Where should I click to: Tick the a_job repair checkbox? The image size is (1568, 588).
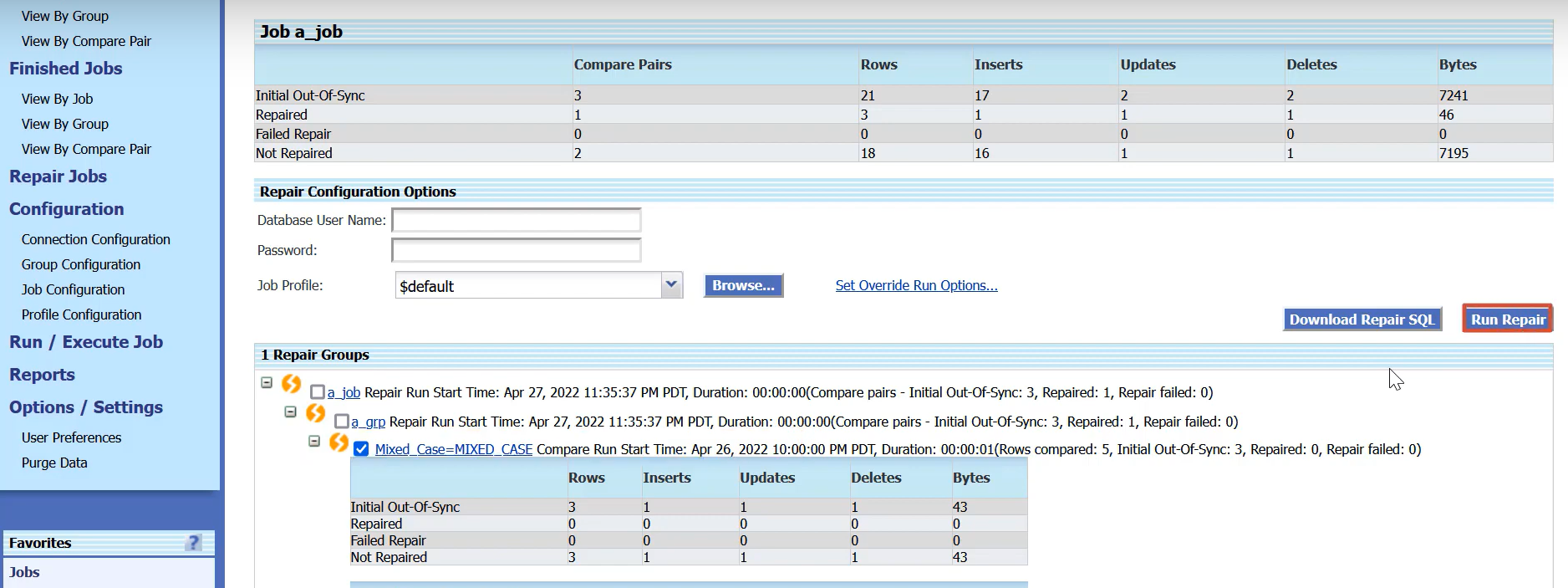click(318, 392)
